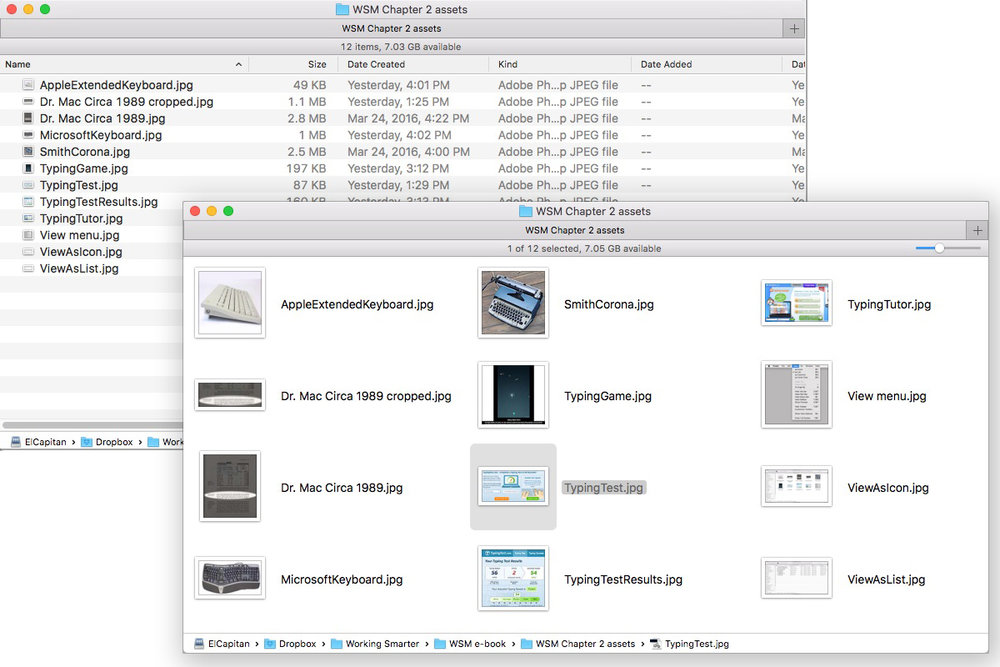Select SmithCorona.jpg typewriter thumbnail
Screen dimensions: 1000x667
[513, 303]
